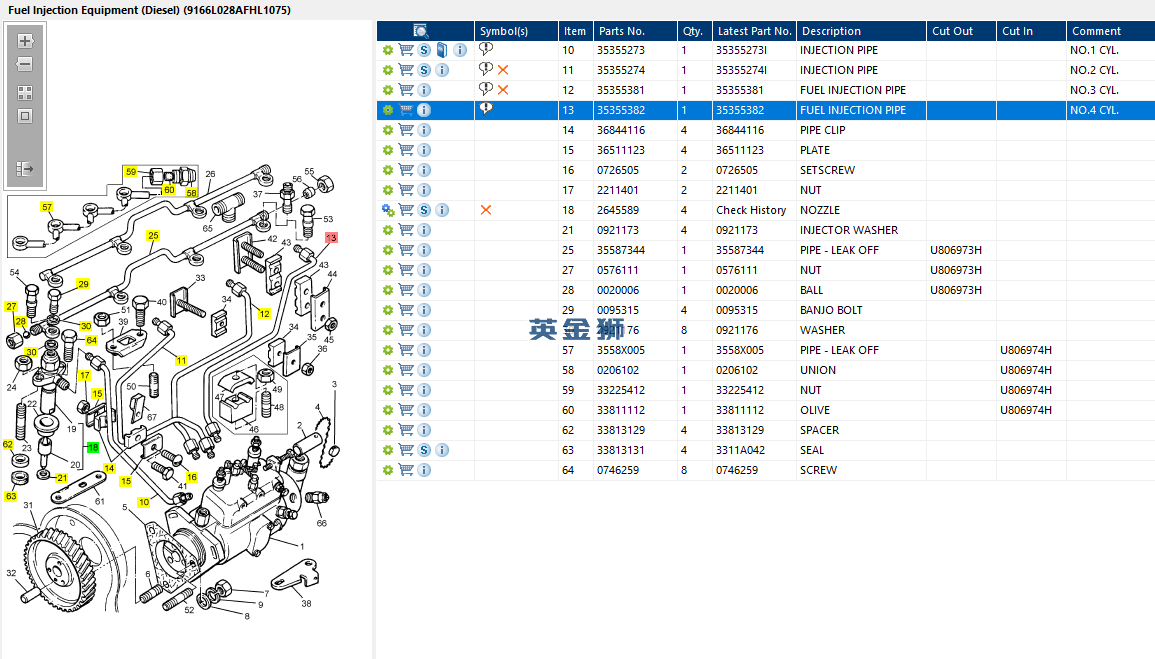1155x659 pixels.
Task: Click the four-squares grid view icon
Action: coord(25,93)
